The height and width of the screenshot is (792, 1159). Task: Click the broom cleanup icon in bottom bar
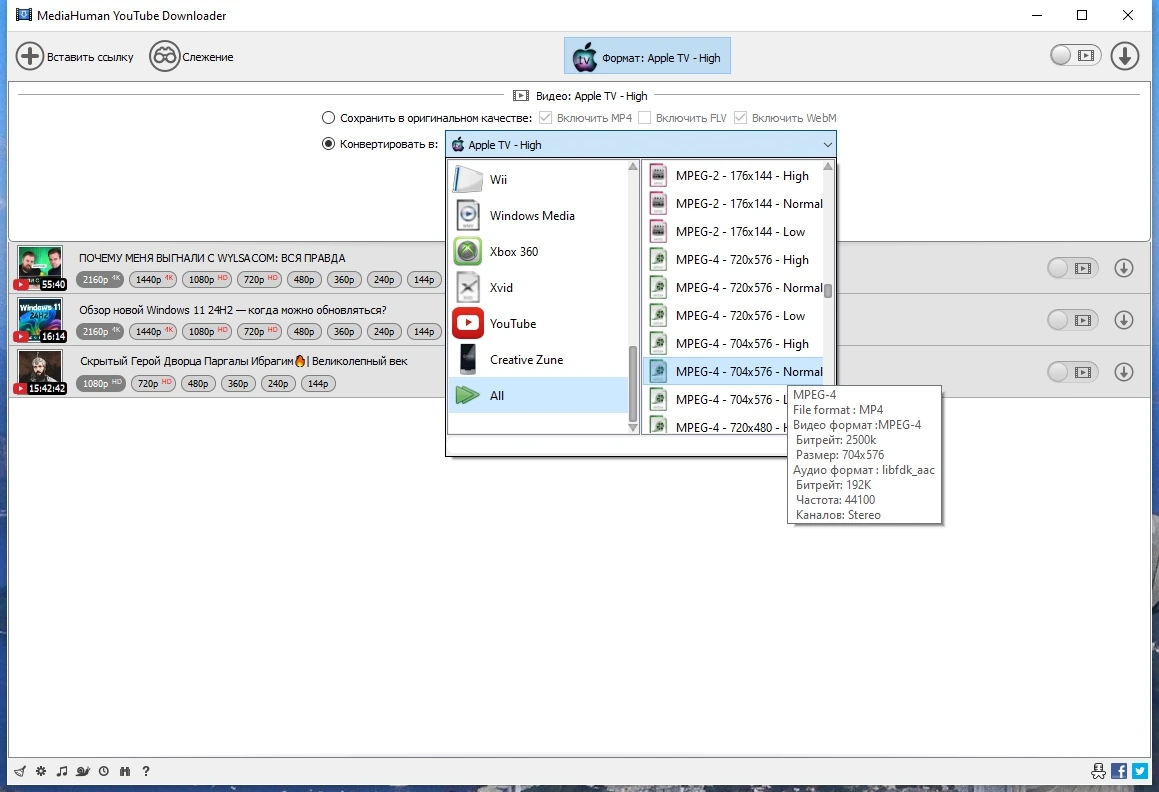click(x=20, y=771)
